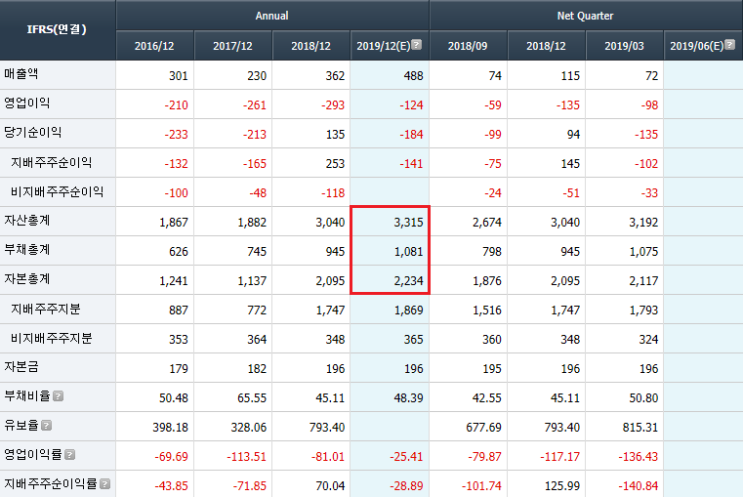This screenshot has height=497, width=743.
Task: Select the 비지배주주지분 row label
Action: point(51,339)
